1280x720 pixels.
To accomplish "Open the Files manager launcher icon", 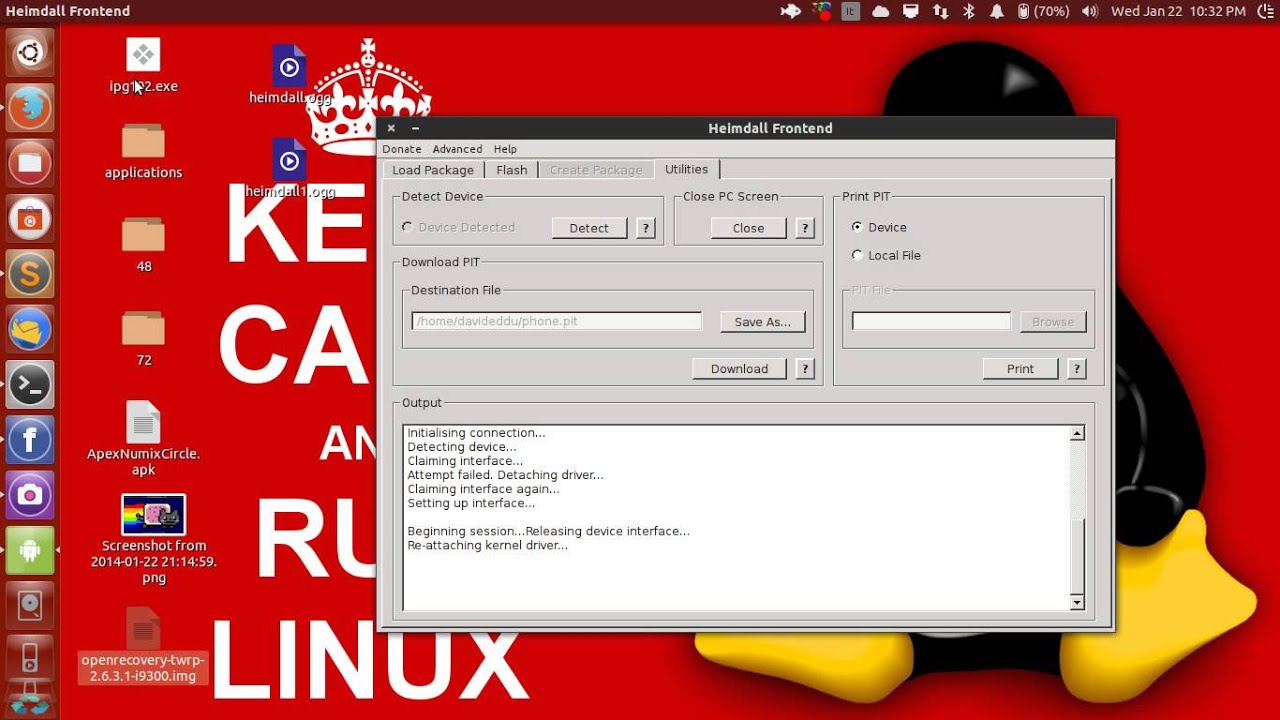I will pos(29,163).
